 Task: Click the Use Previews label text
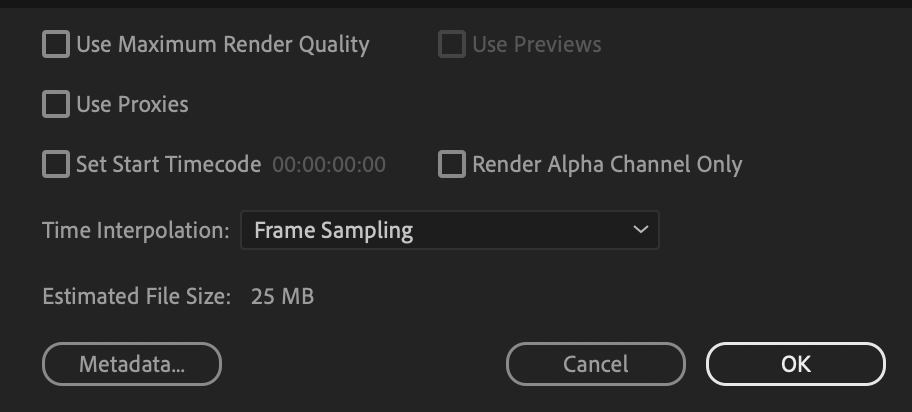coord(536,45)
